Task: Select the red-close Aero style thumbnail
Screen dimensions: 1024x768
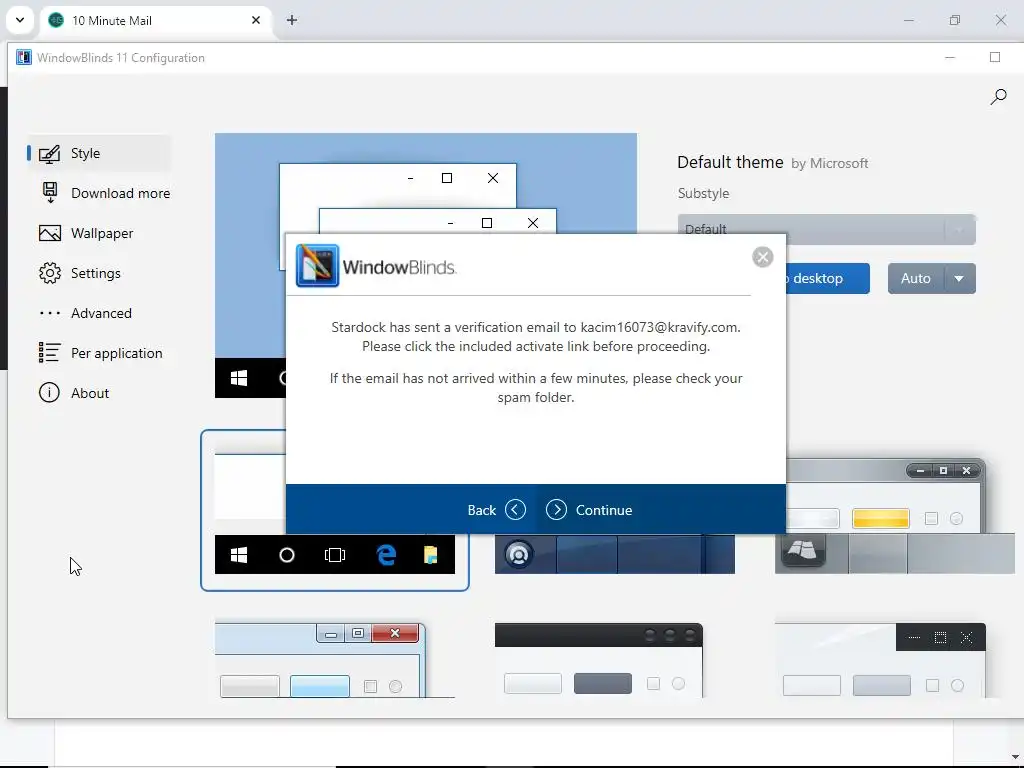Action: pyautogui.click(x=334, y=660)
